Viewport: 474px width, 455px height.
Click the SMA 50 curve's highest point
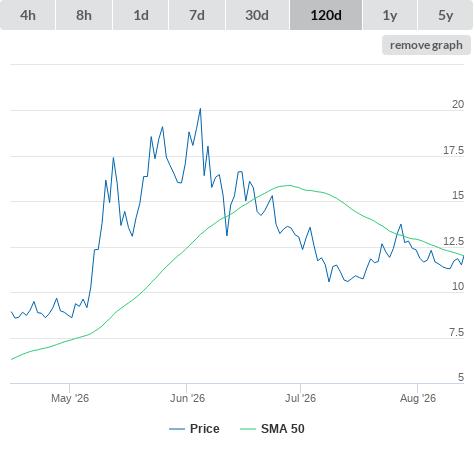[287, 185]
